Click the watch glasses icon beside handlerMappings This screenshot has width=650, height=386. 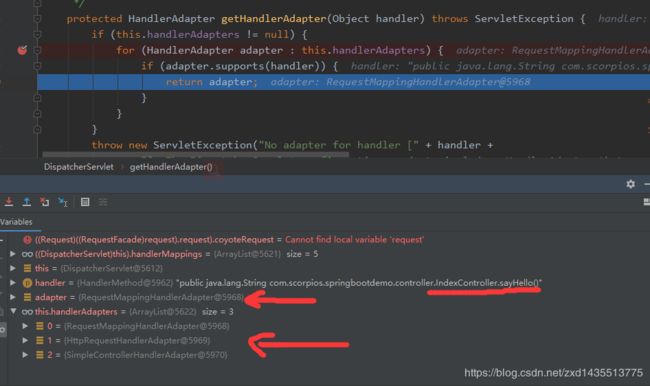click(27, 254)
